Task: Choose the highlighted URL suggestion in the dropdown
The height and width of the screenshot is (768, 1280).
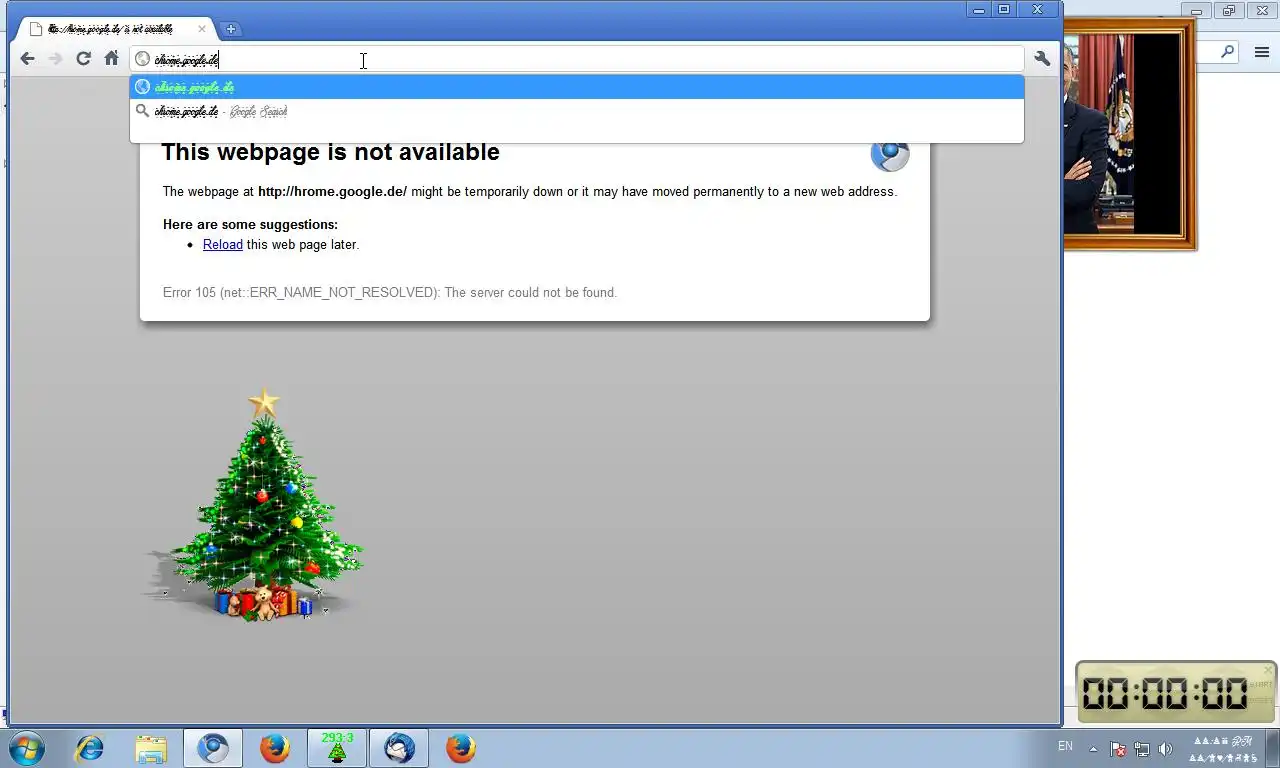Action: (x=577, y=87)
